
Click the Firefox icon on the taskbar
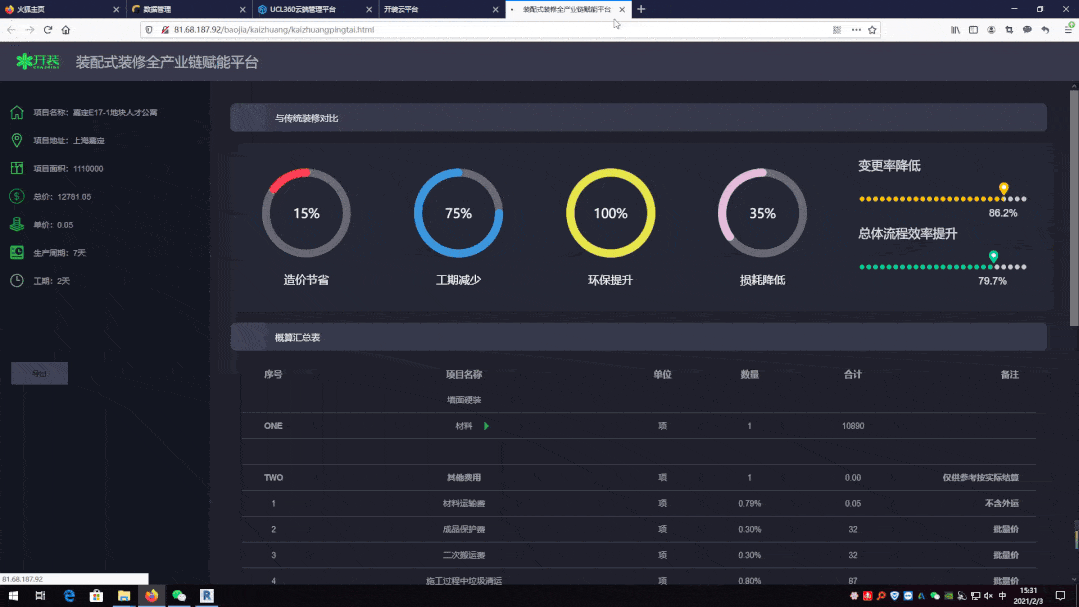pyautogui.click(x=151, y=596)
